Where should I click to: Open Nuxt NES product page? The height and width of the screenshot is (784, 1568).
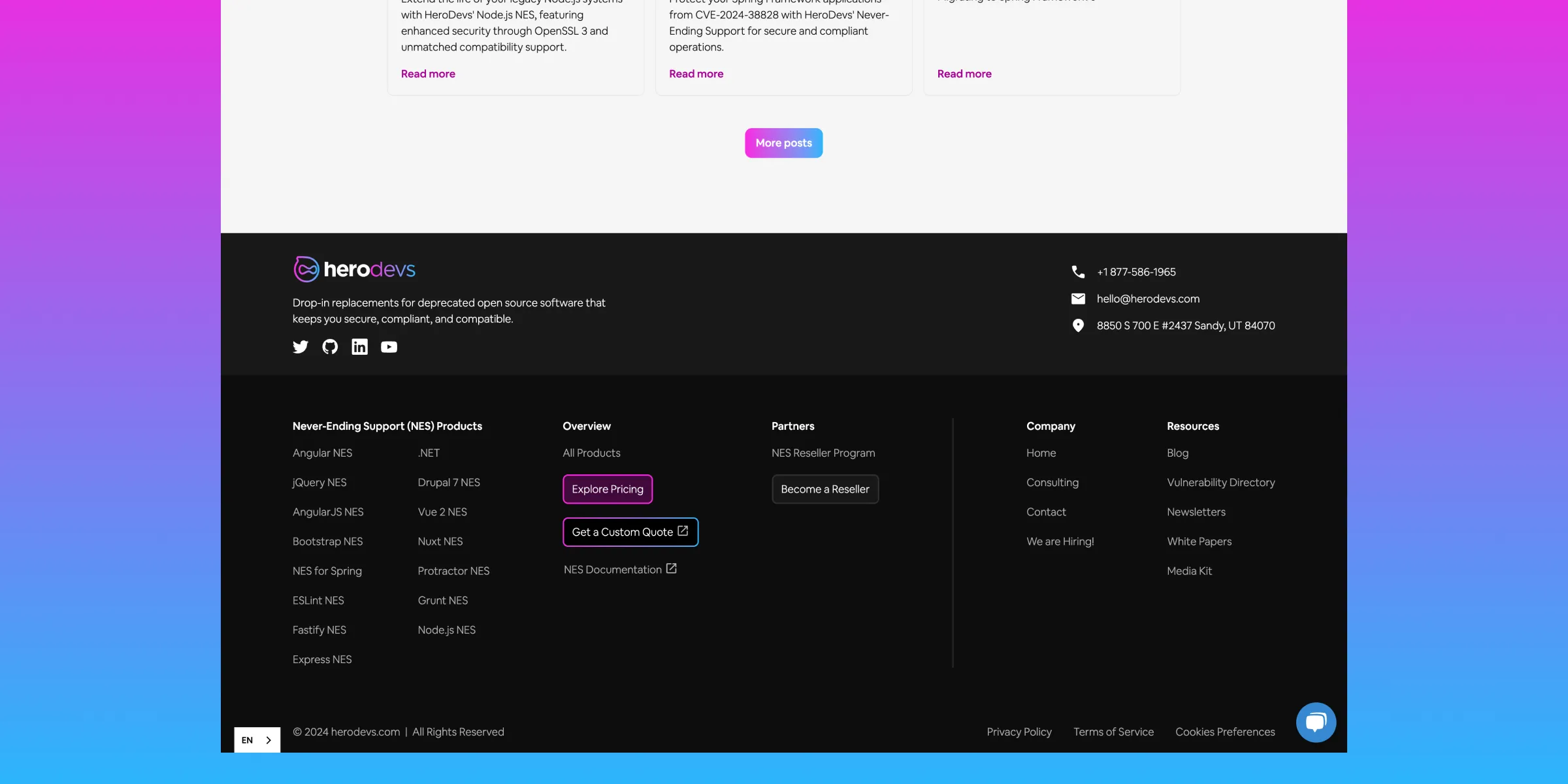[x=440, y=541]
